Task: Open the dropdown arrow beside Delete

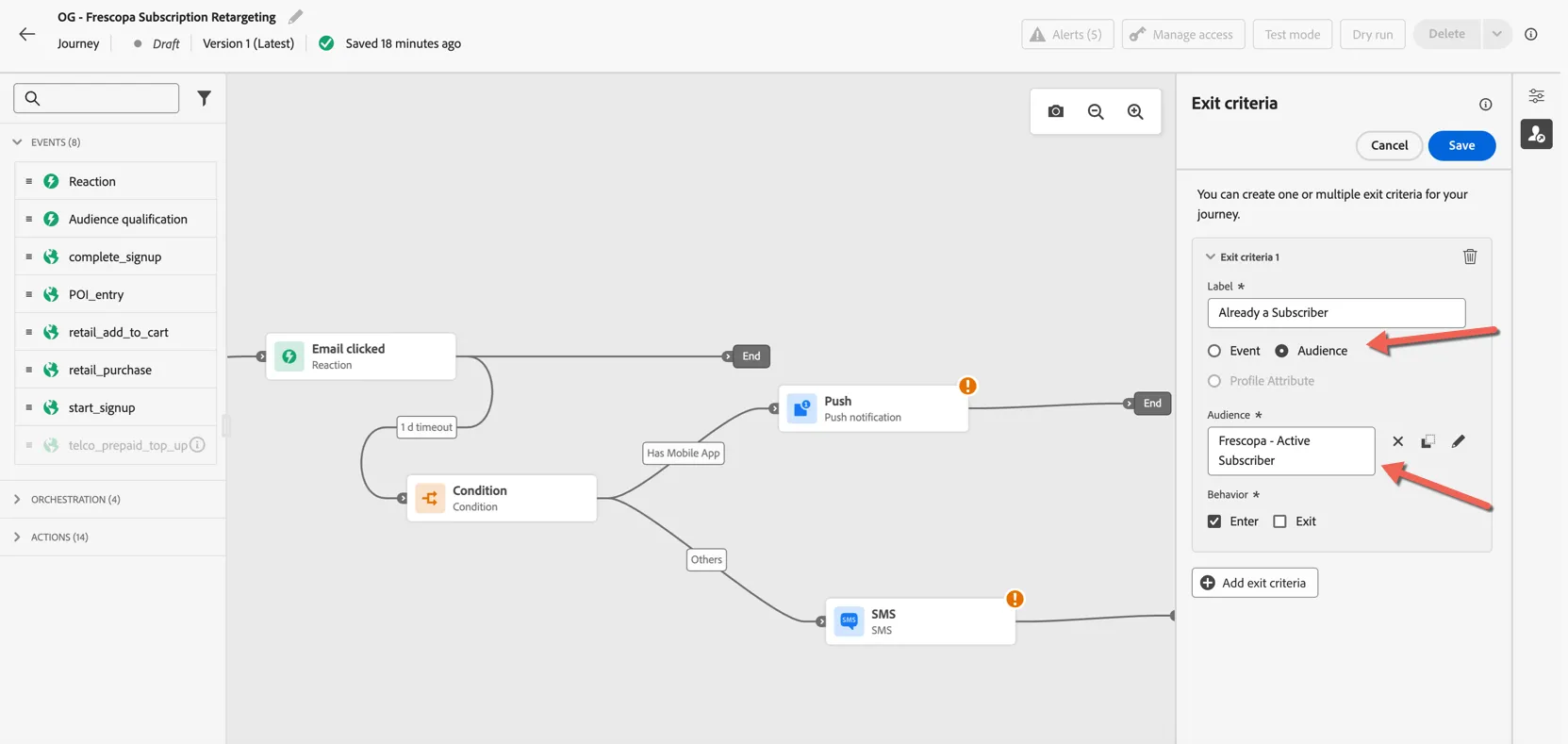Action: [x=1496, y=34]
